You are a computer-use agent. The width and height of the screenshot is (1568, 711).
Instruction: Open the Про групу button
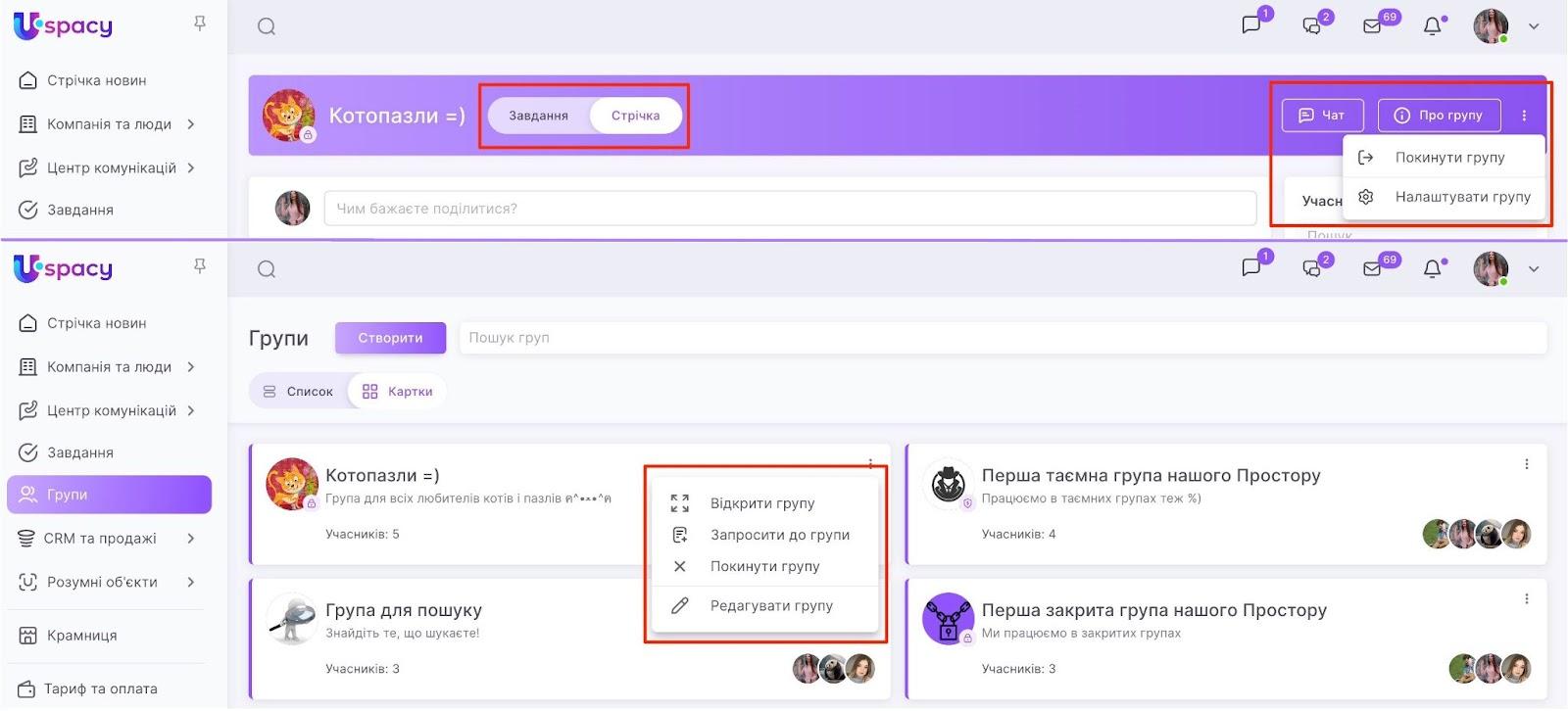click(x=1439, y=116)
